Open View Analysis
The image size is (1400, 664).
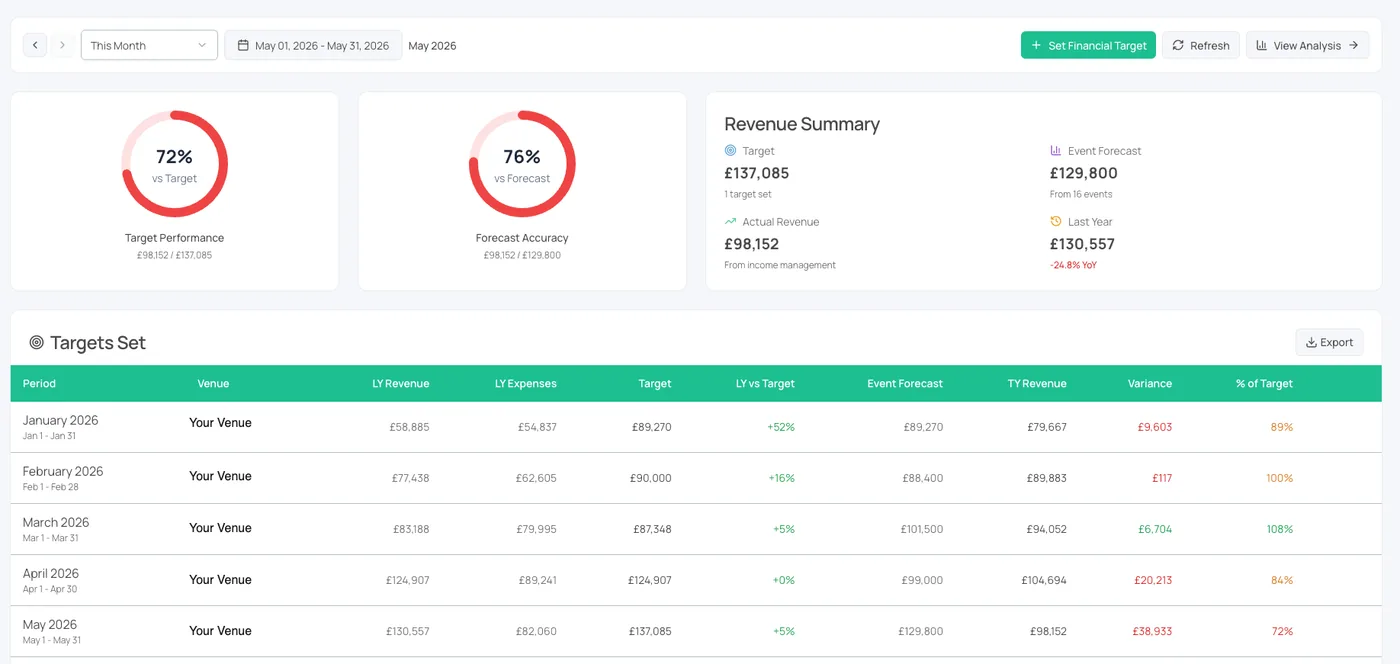tap(1307, 45)
